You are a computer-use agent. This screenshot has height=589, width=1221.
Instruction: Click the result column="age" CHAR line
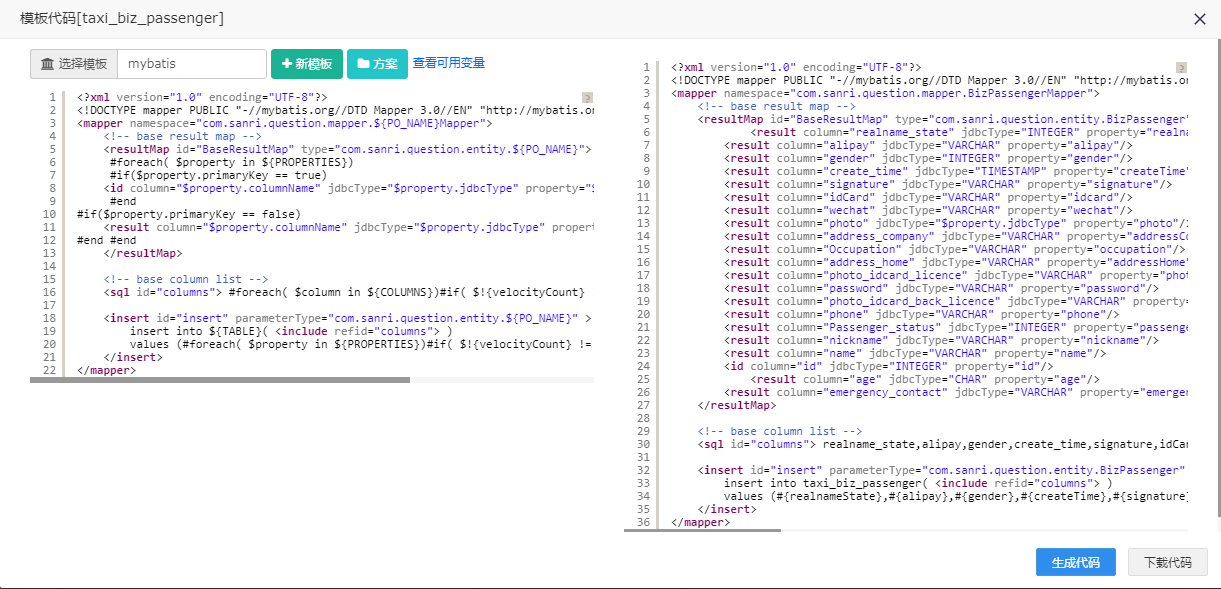click(x=925, y=379)
